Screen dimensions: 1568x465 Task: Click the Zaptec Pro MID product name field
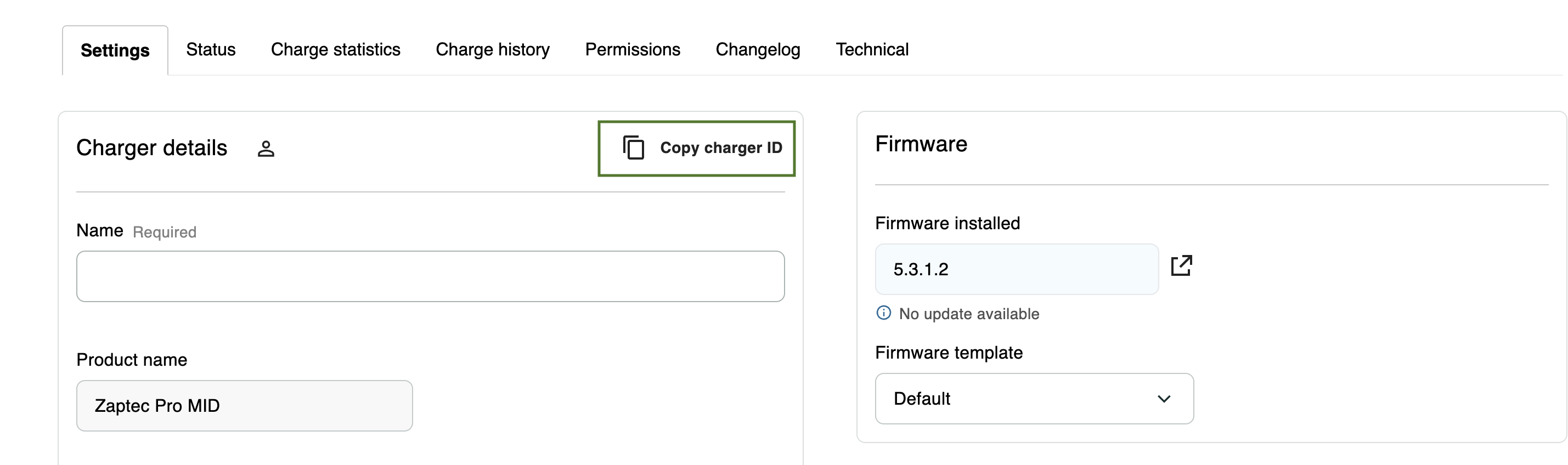[x=244, y=406]
